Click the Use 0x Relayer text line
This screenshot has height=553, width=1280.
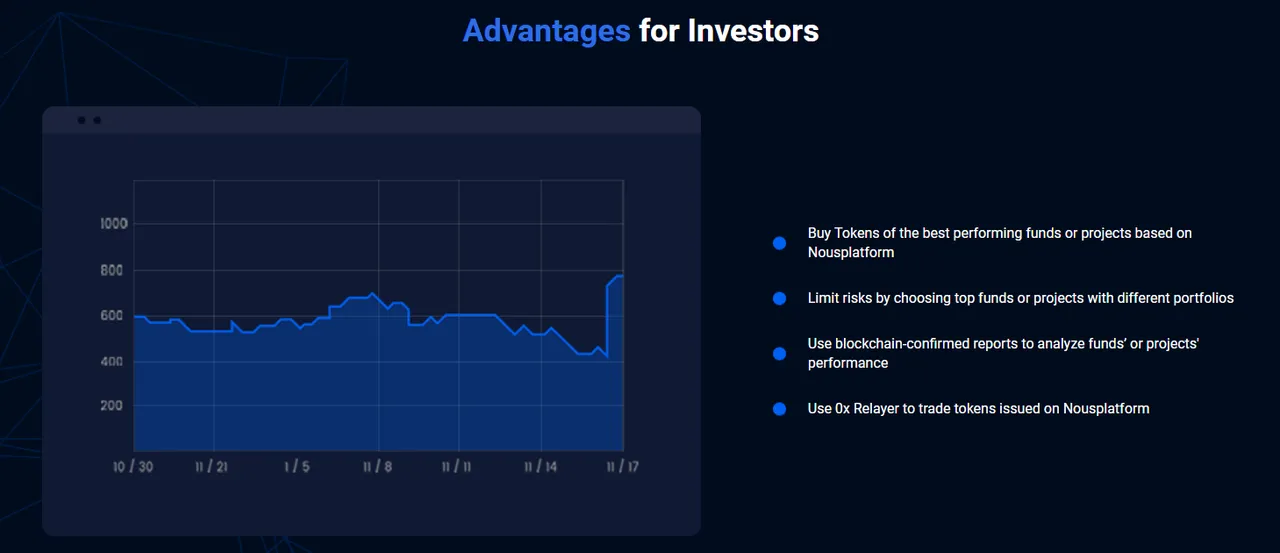979,409
